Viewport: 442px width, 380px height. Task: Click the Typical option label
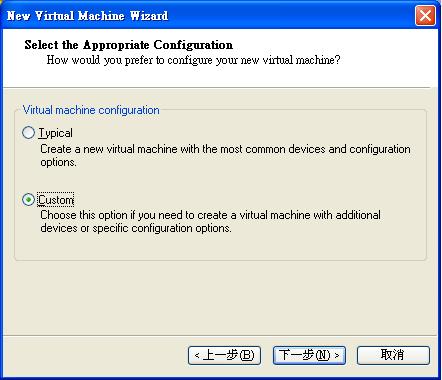55,133
